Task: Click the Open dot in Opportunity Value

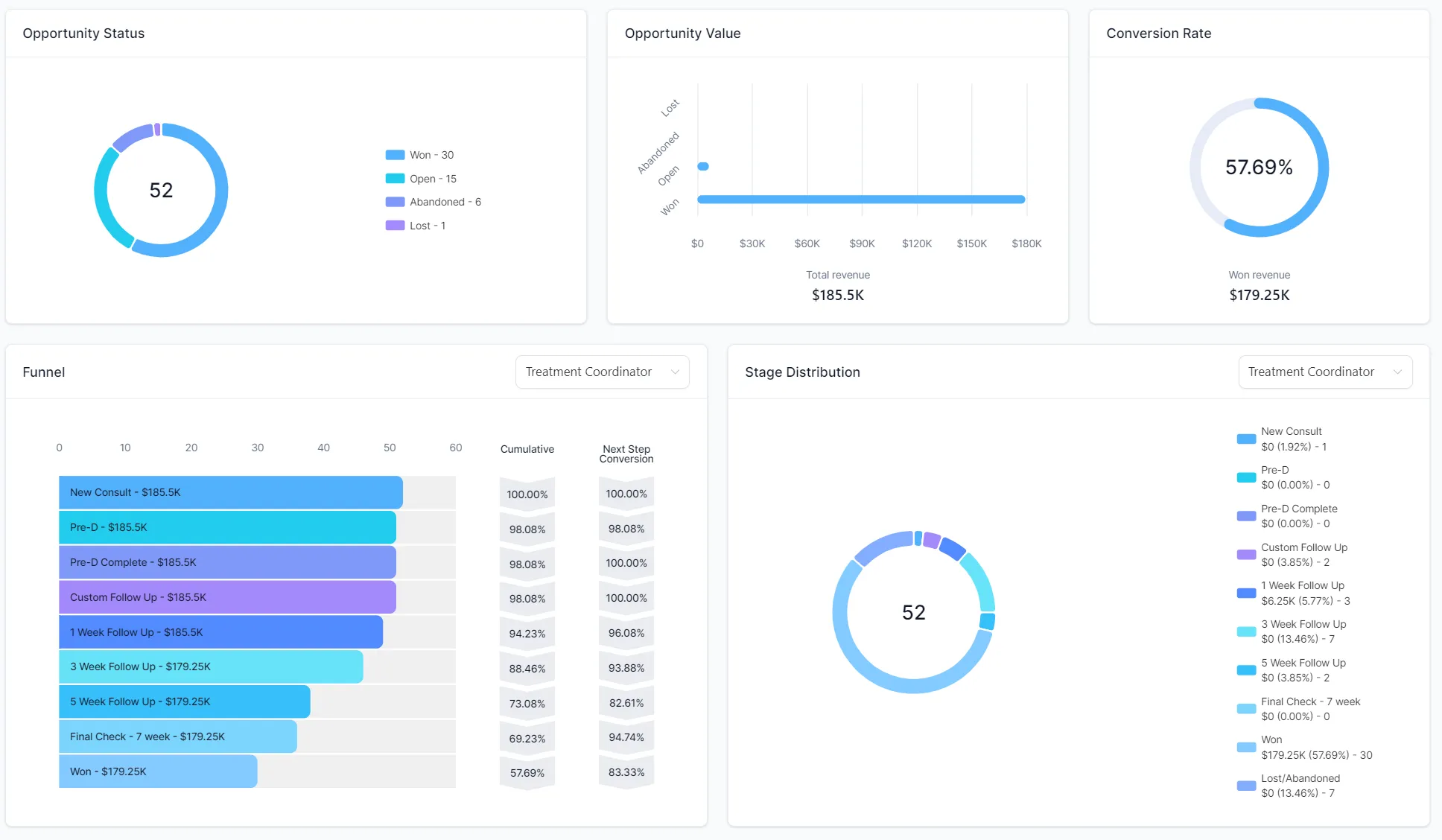Action: point(703,166)
